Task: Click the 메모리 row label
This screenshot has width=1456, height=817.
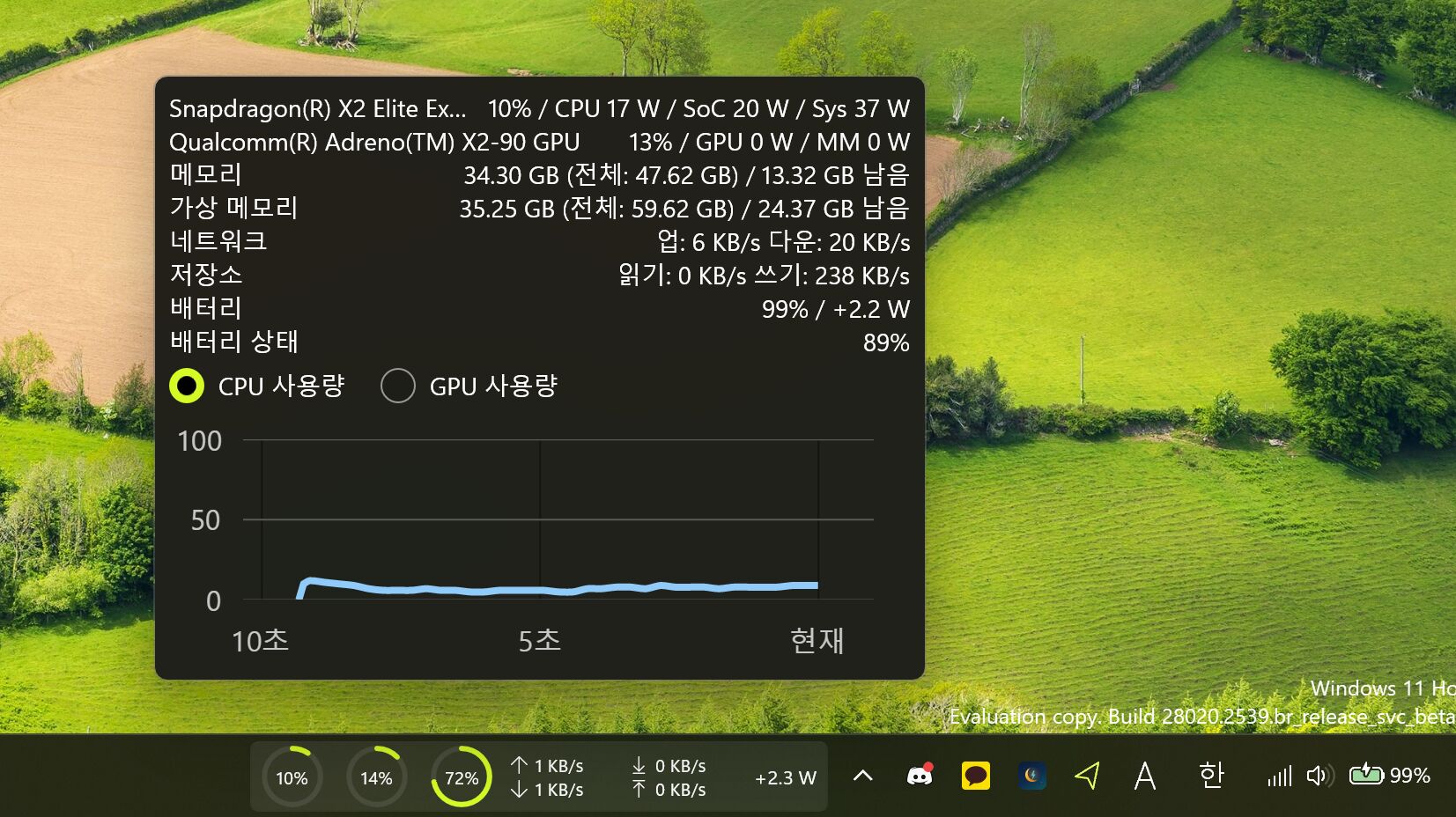Action: [x=205, y=175]
